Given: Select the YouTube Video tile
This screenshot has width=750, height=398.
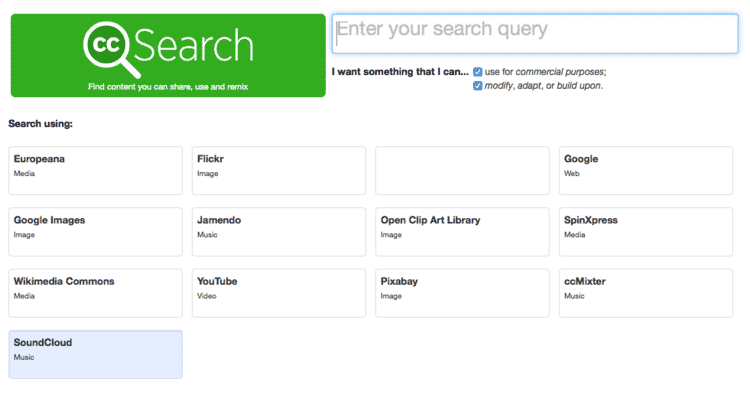Looking at the screenshot, I should click(279, 293).
